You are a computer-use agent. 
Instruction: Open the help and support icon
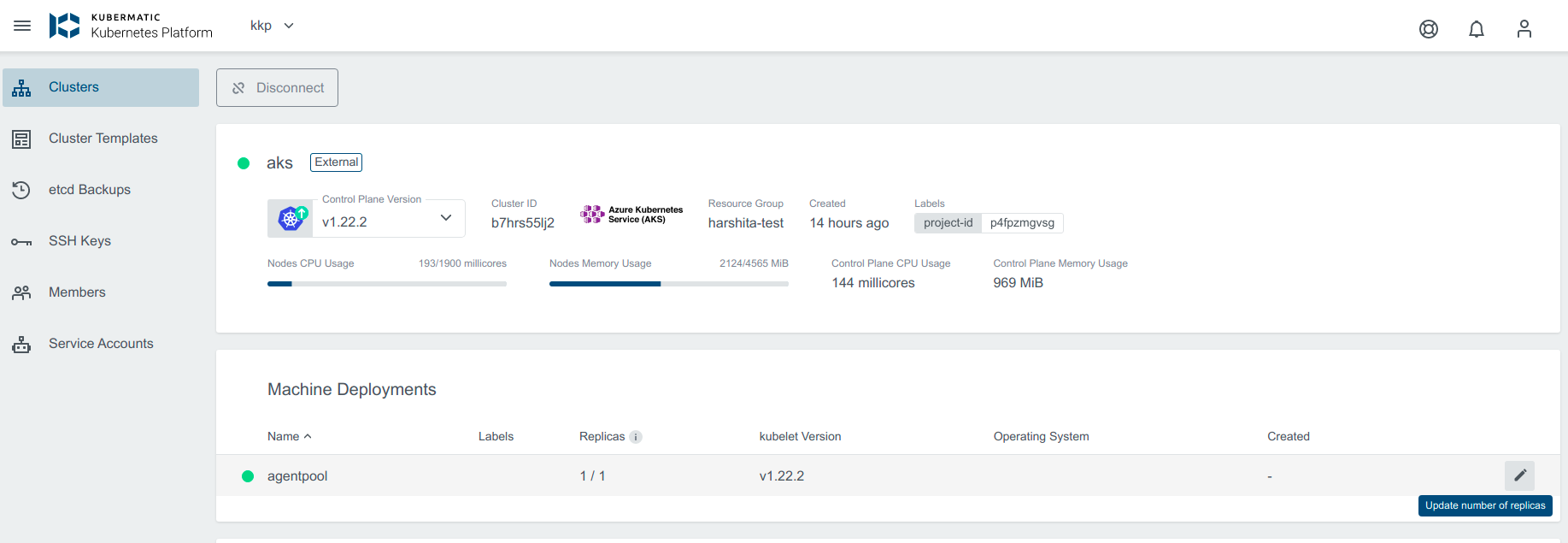click(x=1428, y=29)
